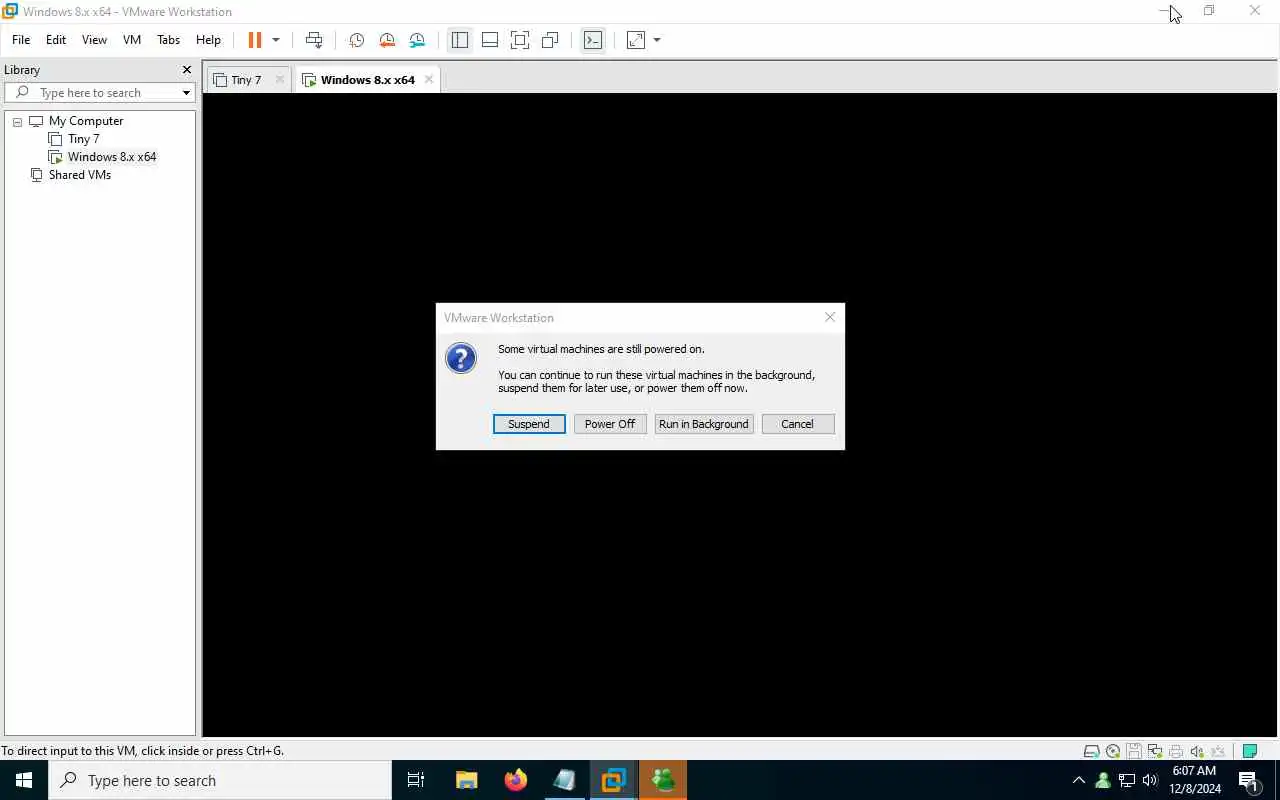The width and height of the screenshot is (1280, 800).
Task: Open the Tabs menu
Action: coord(168,40)
